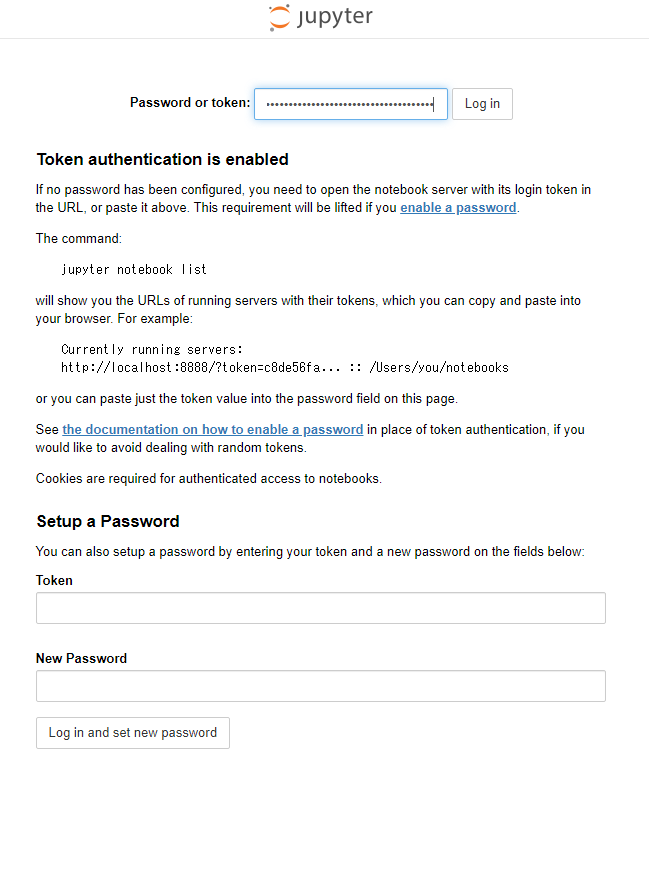Click the 'Currently running servers:' code line

pyautogui.click(x=152, y=350)
